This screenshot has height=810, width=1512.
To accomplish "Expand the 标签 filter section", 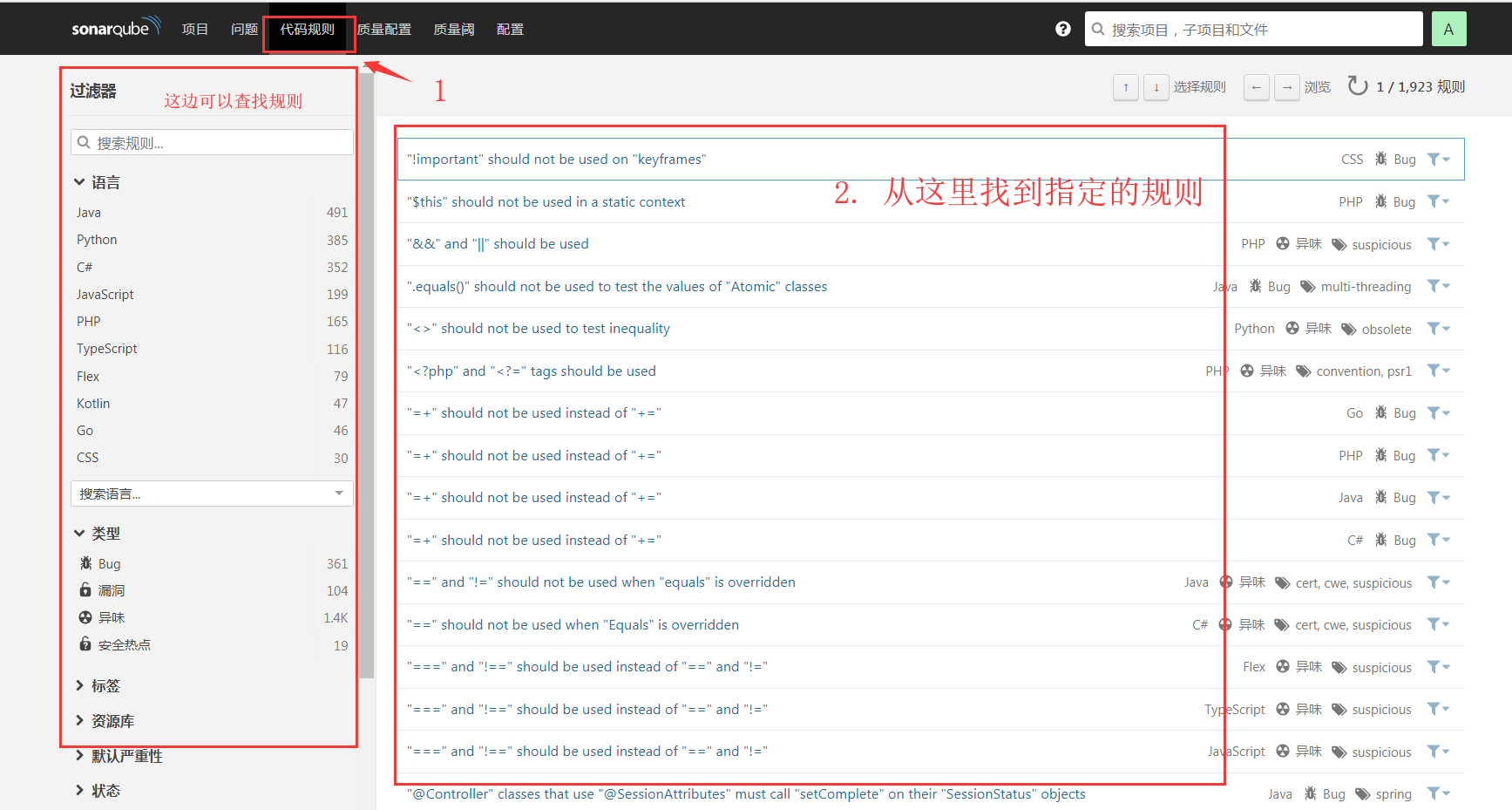I will [106, 685].
